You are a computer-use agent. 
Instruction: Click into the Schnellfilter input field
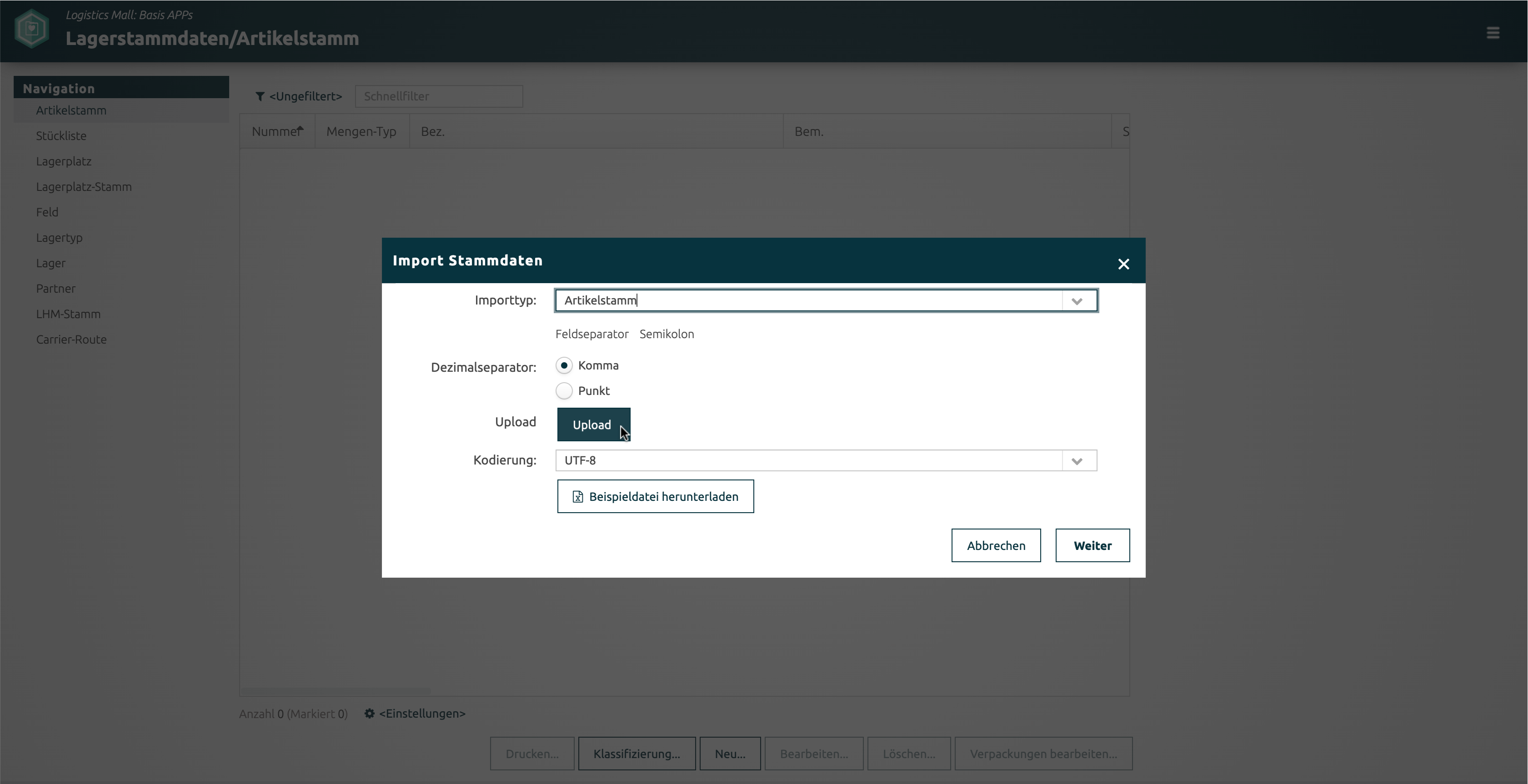(x=438, y=96)
